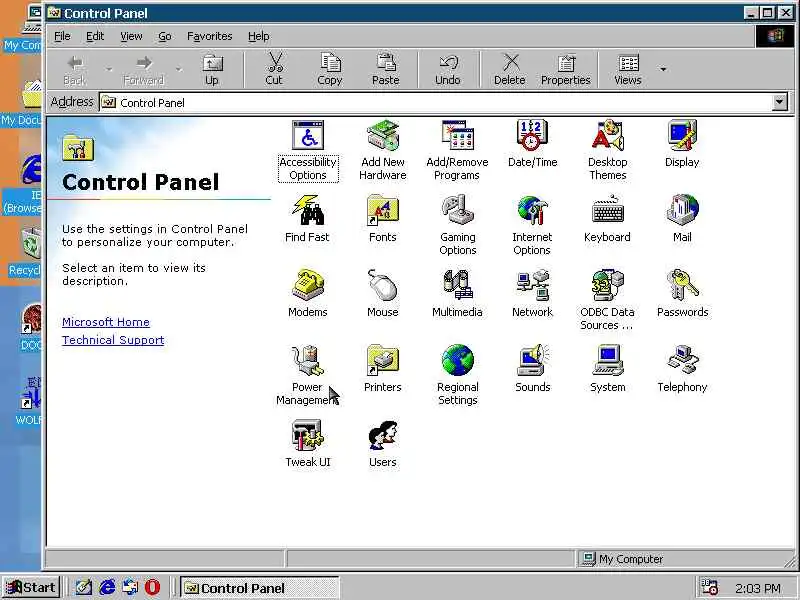
Task: Click the Paste toolbar button
Action: (386, 70)
